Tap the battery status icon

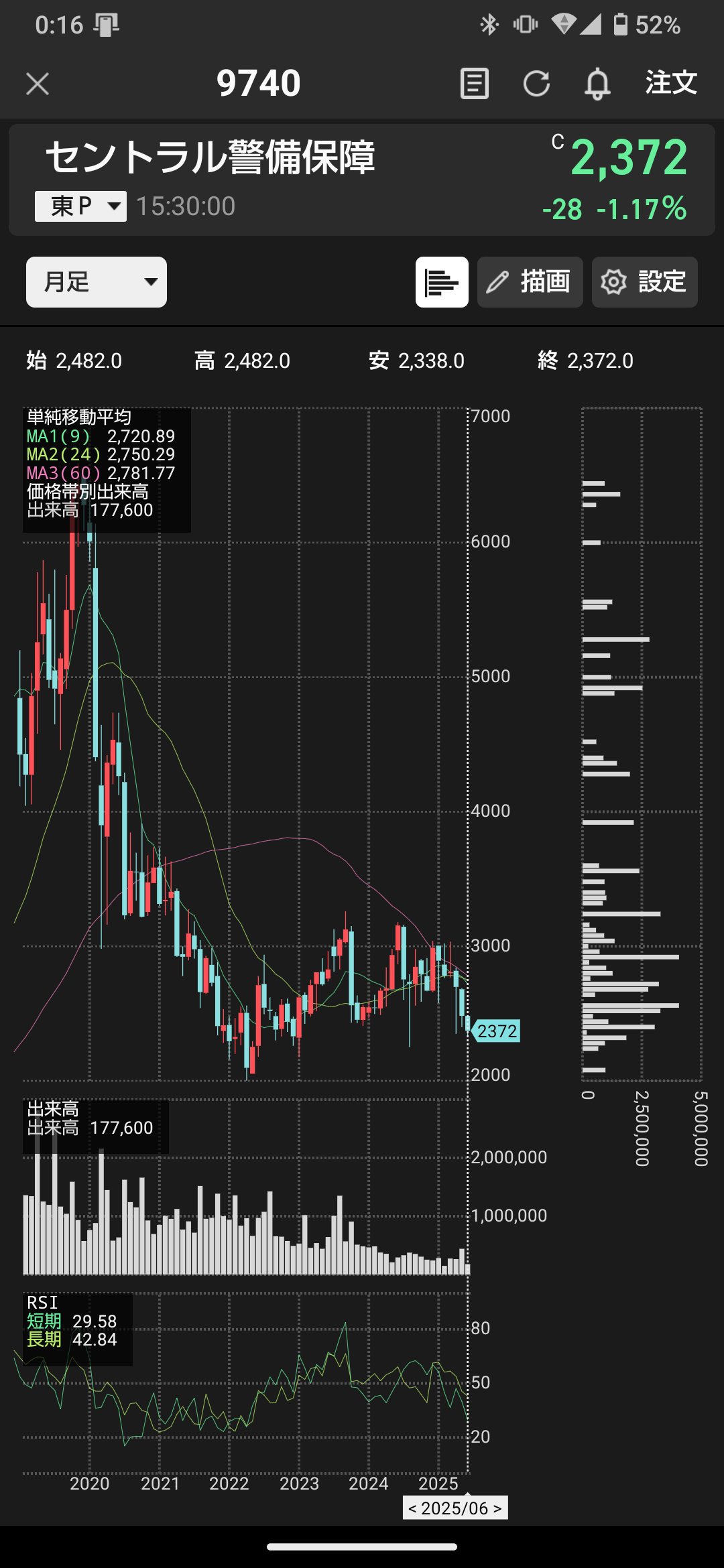click(x=621, y=25)
